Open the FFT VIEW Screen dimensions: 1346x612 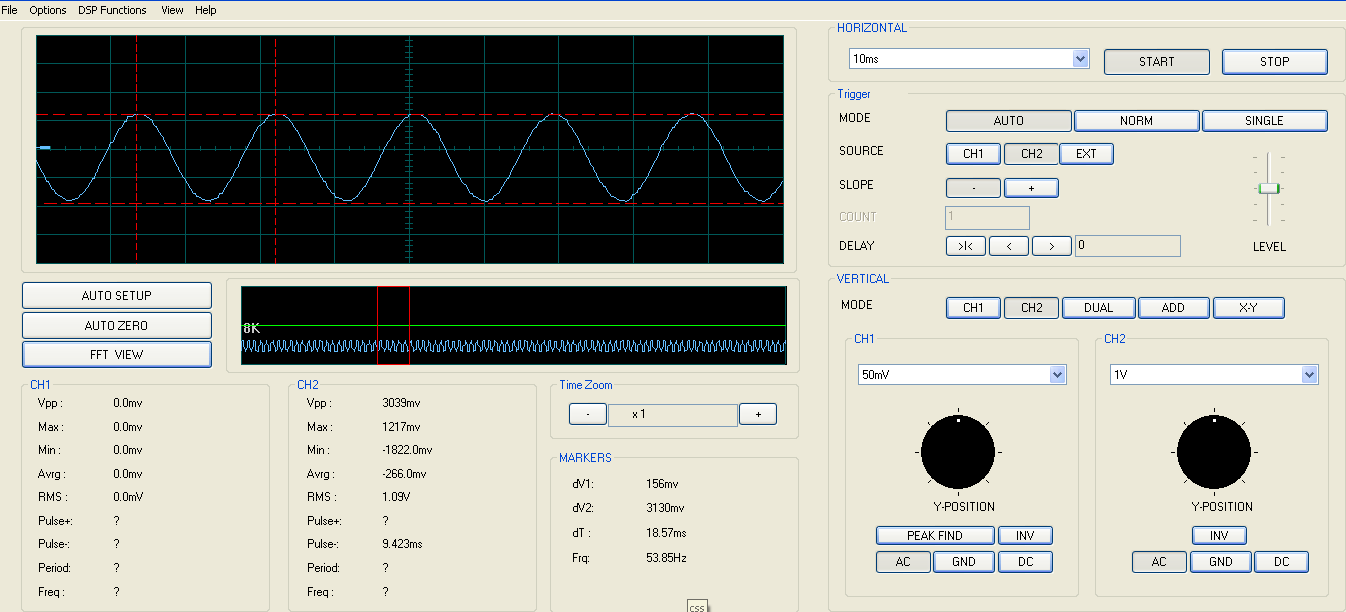[x=117, y=355]
